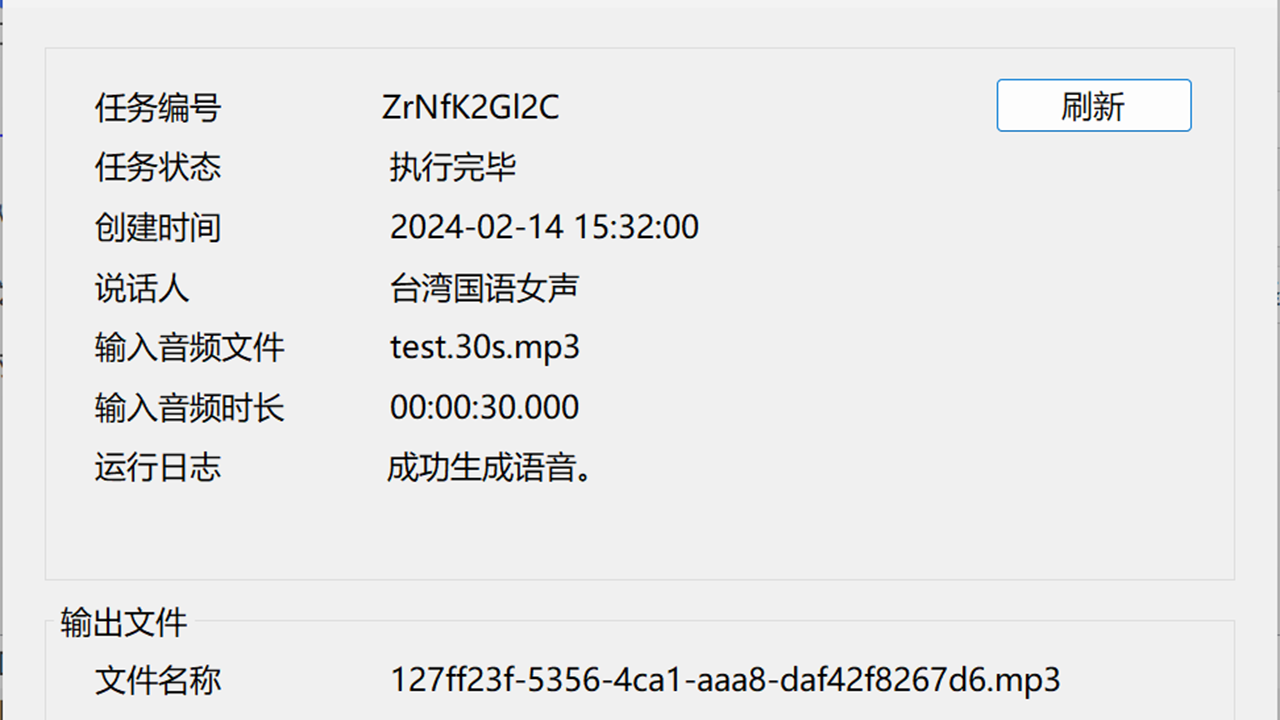Viewport: 1280px width, 720px height.
Task: Select the output file name ending in .mp3
Action: tap(723, 680)
